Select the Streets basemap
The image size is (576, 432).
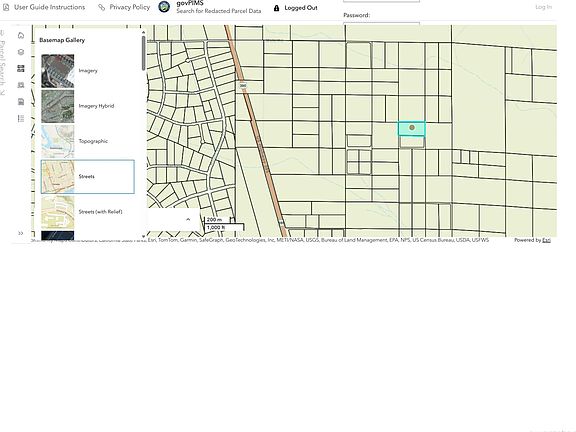click(x=87, y=177)
